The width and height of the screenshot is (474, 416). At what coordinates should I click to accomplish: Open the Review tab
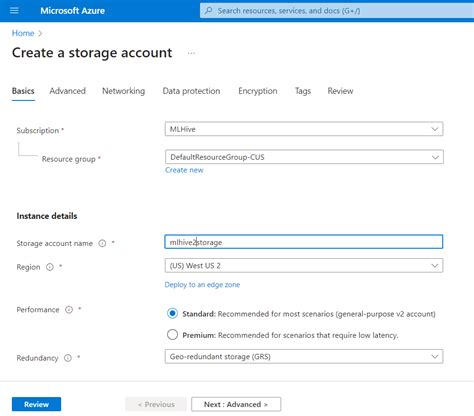point(340,91)
